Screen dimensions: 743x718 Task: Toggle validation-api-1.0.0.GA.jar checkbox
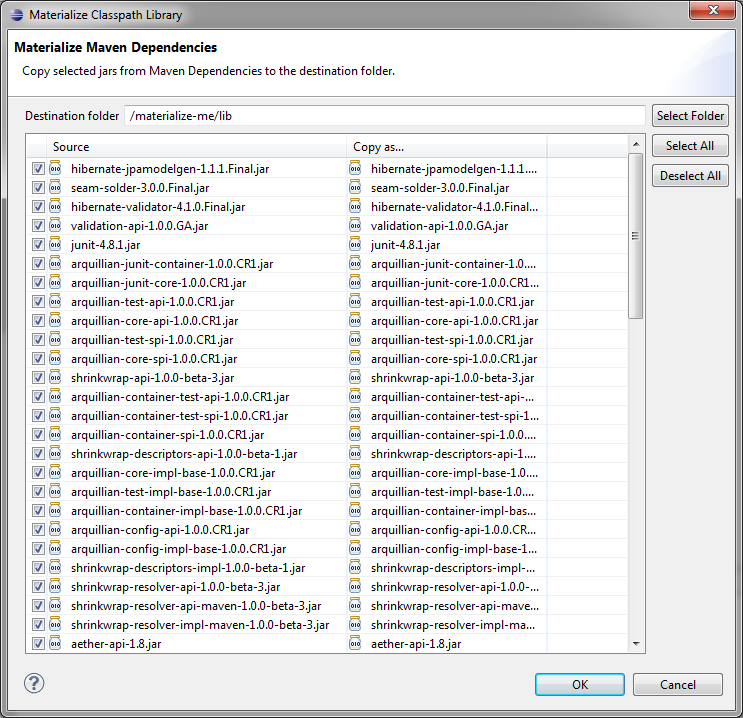click(x=38, y=226)
